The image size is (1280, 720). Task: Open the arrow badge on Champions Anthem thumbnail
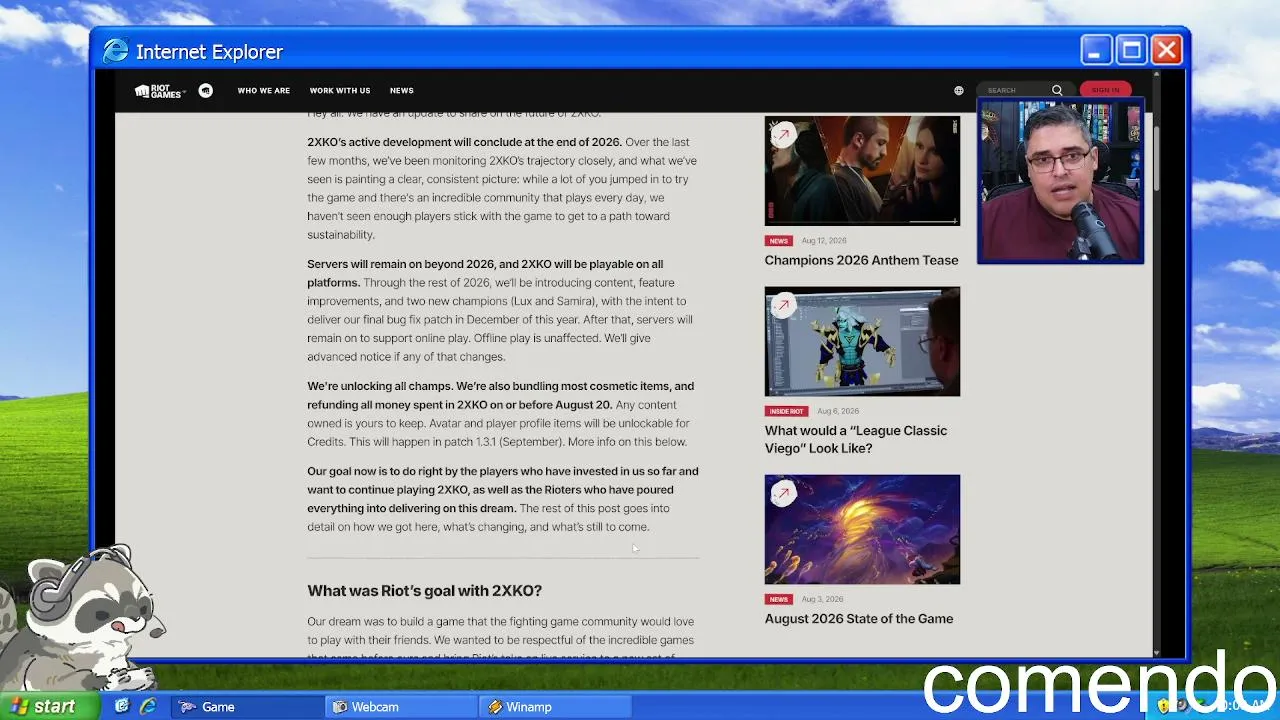(783, 135)
